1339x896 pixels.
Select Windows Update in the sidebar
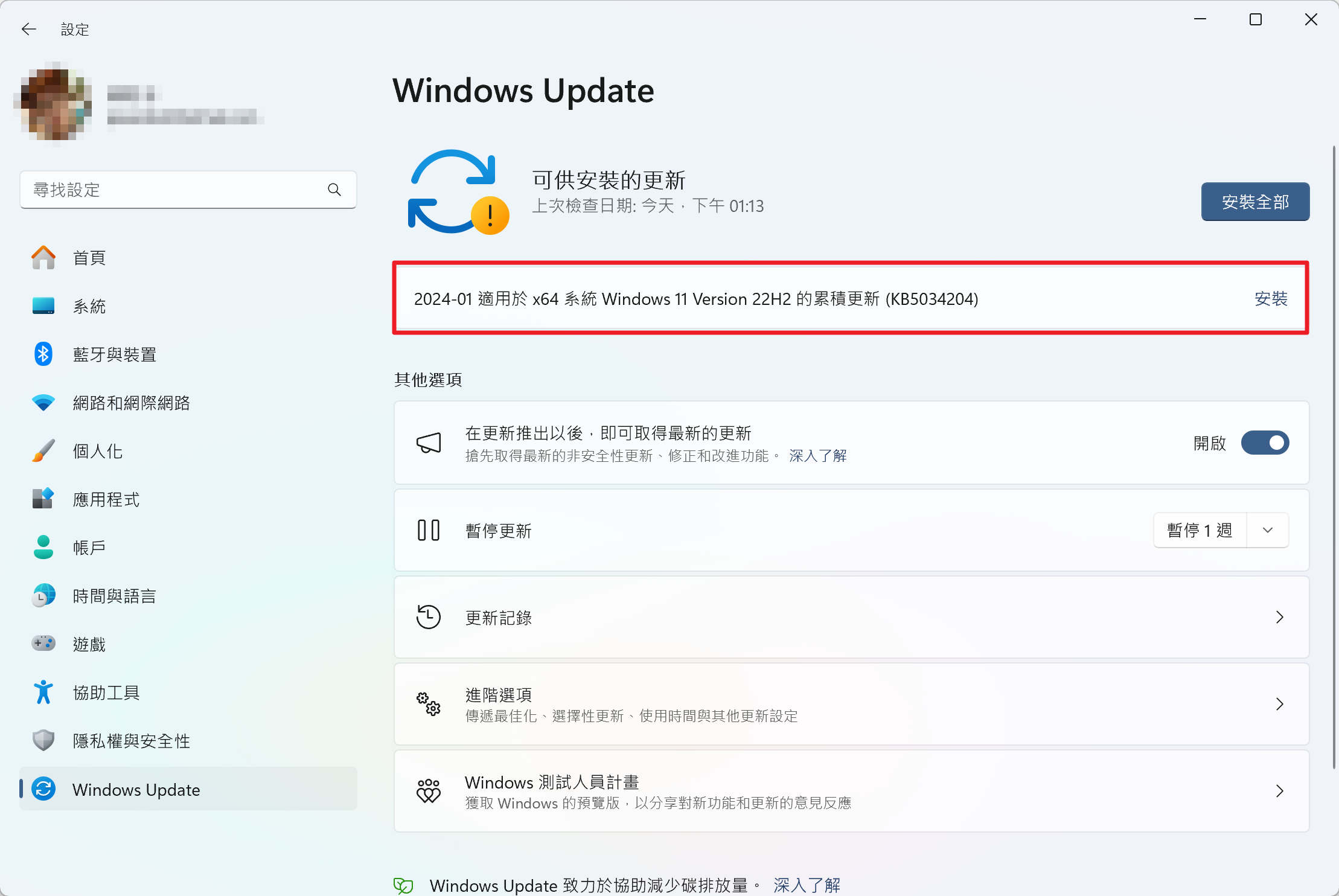coord(136,789)
